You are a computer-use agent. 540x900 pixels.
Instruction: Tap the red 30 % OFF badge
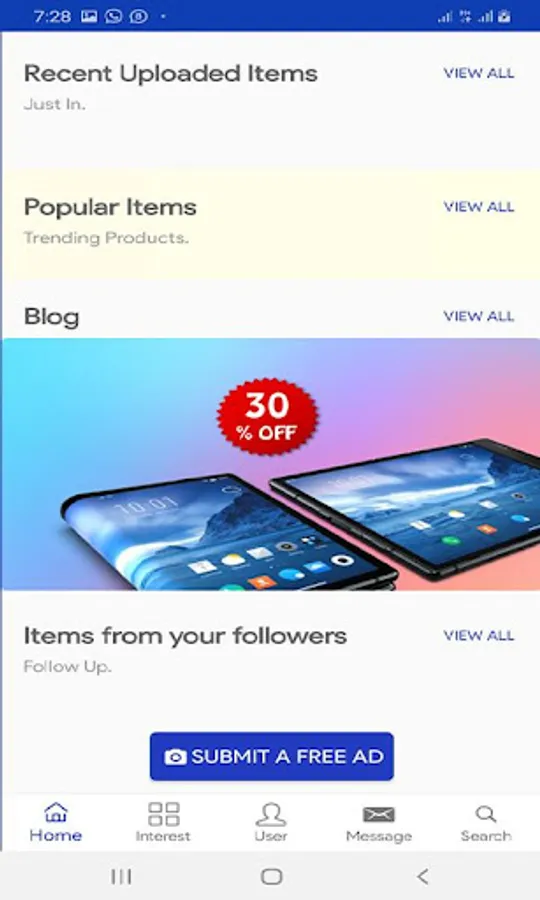click(267, 416)
